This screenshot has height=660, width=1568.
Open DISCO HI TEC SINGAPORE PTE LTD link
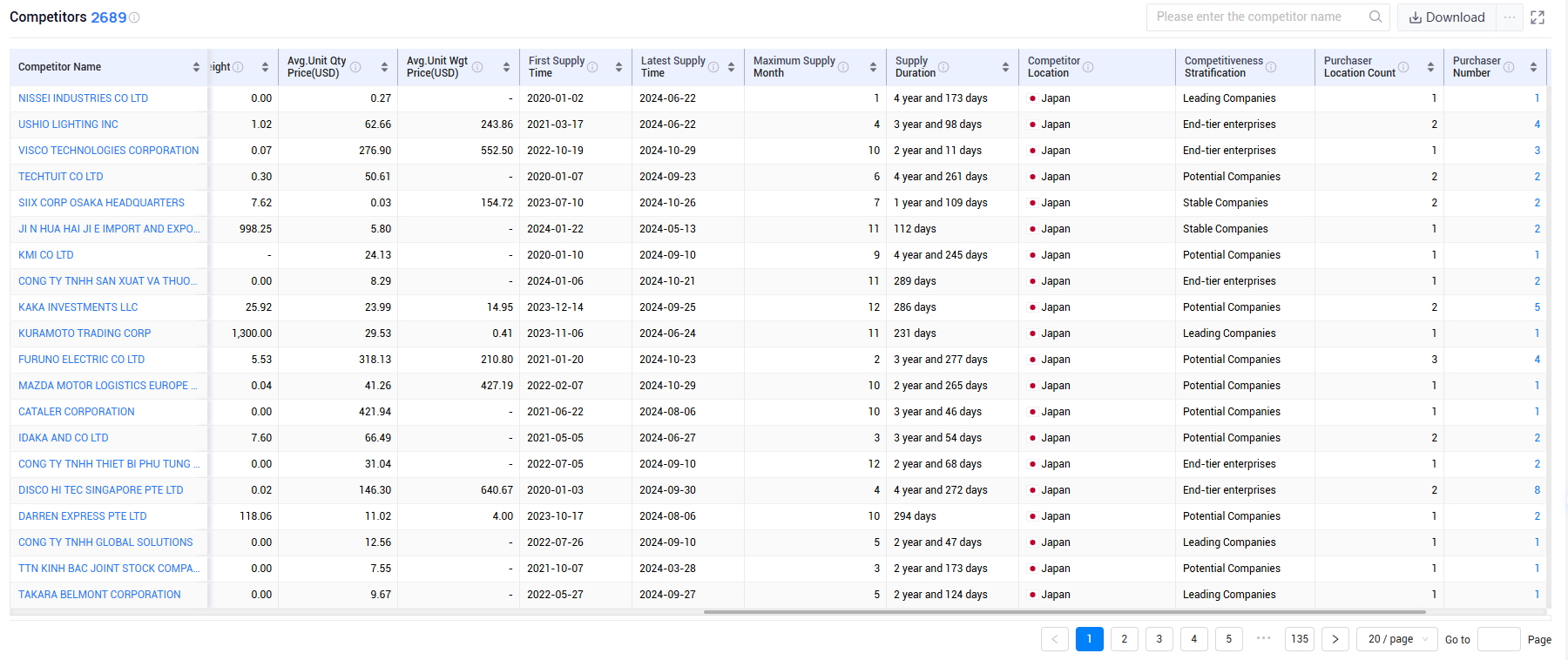point(101,490)
